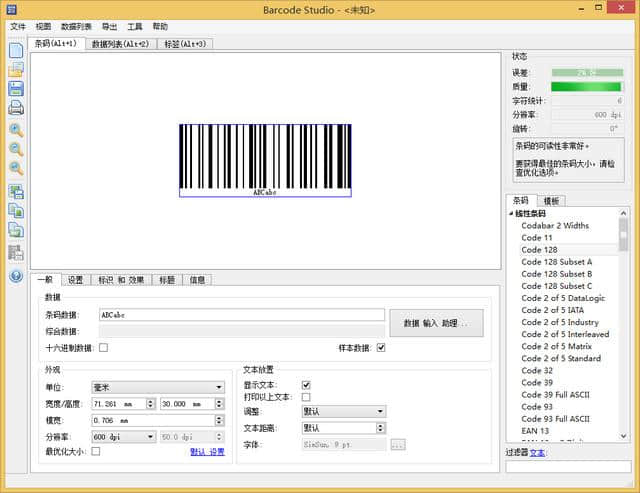Click the green 质量 quality bar

[586, 87]
